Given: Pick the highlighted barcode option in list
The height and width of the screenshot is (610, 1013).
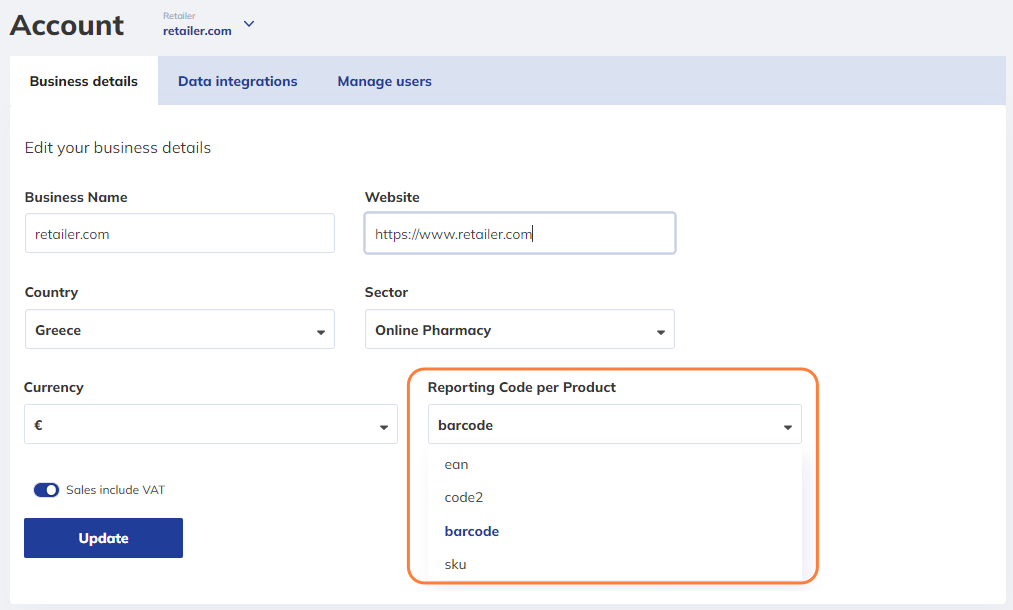Looking at the screenshot, I should [471, 531].
